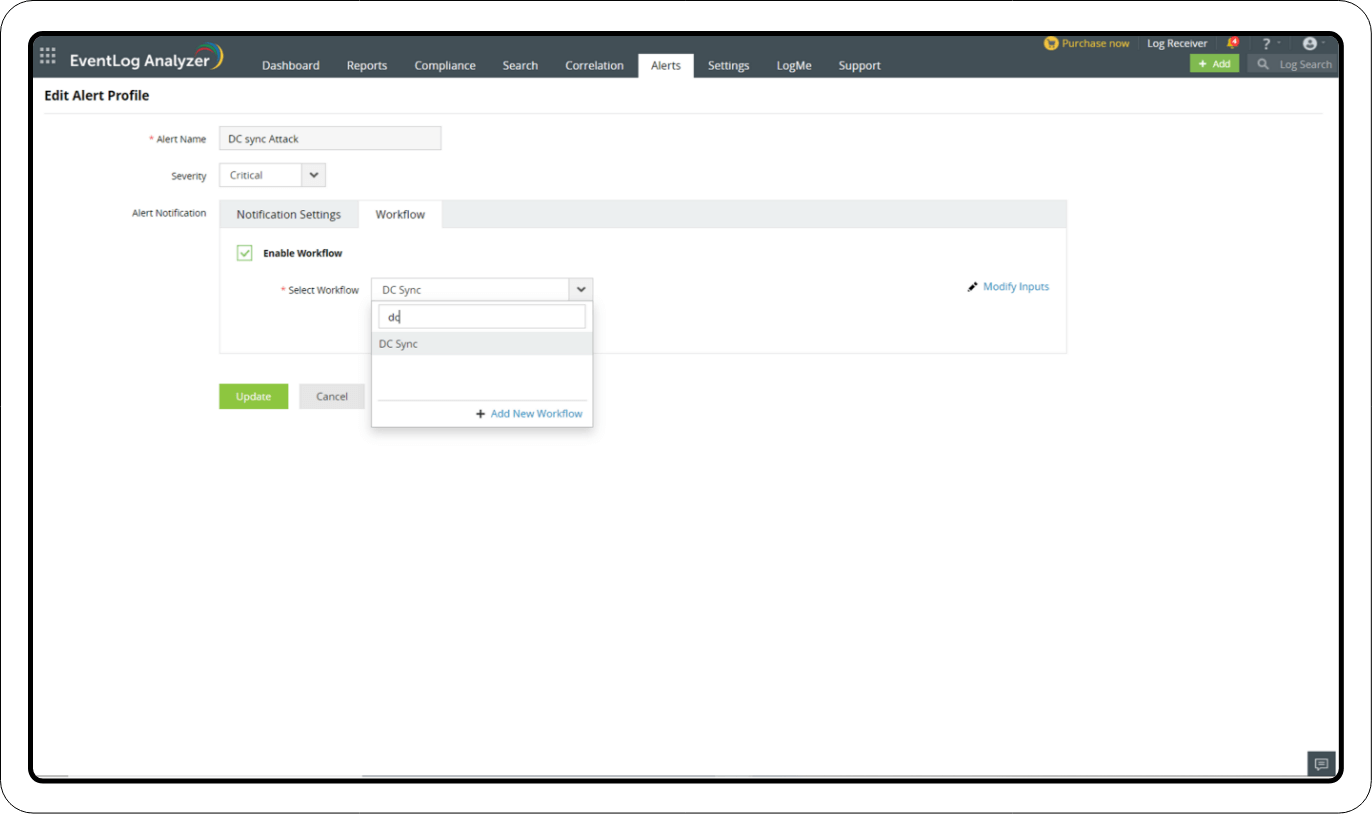The height and width of the screenshot is (814, 1372).
Task: Open the Severity dropdown showing Critical
Action: click(272, 175)
